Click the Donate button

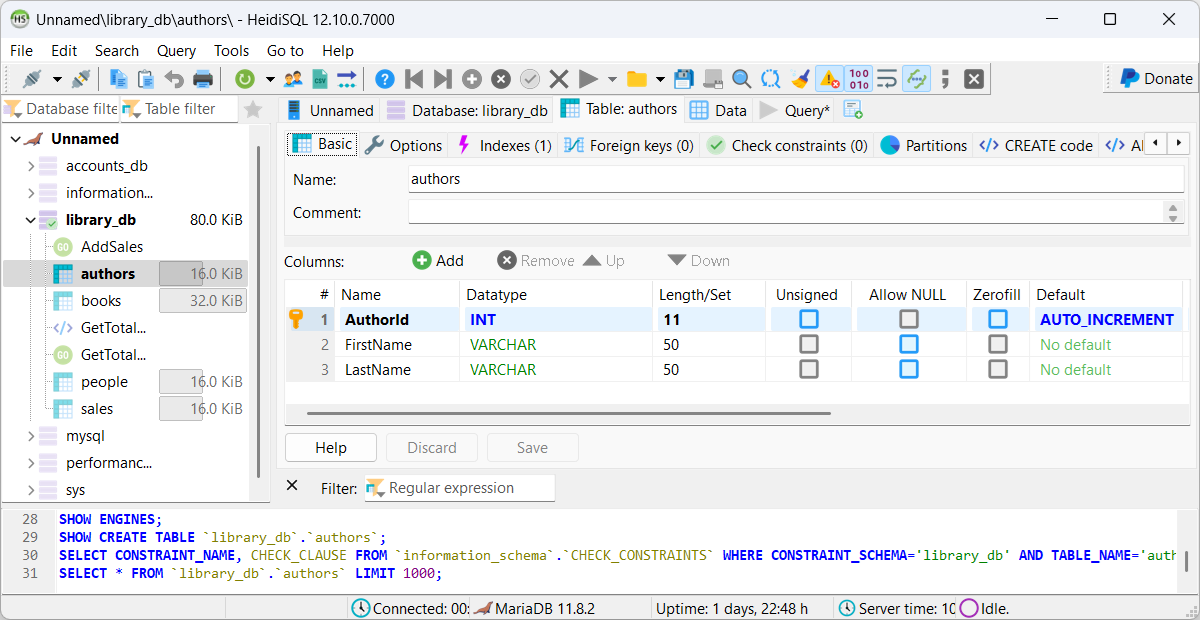pyautogui.click(x=1155, y=78)
